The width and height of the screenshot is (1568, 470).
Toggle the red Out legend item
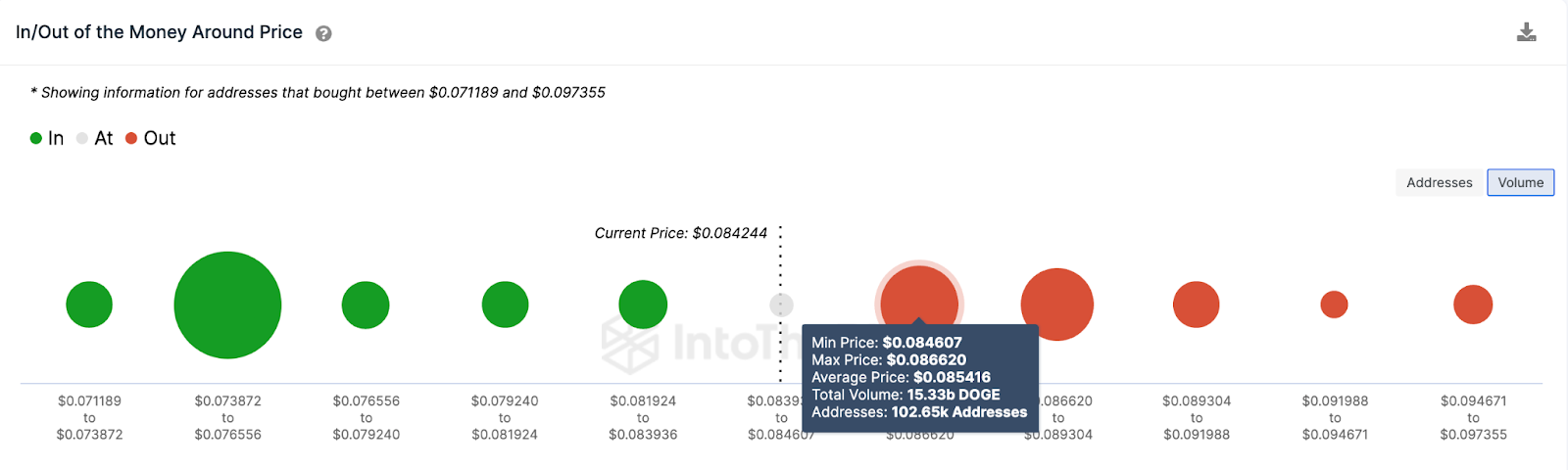coord(151,138)
